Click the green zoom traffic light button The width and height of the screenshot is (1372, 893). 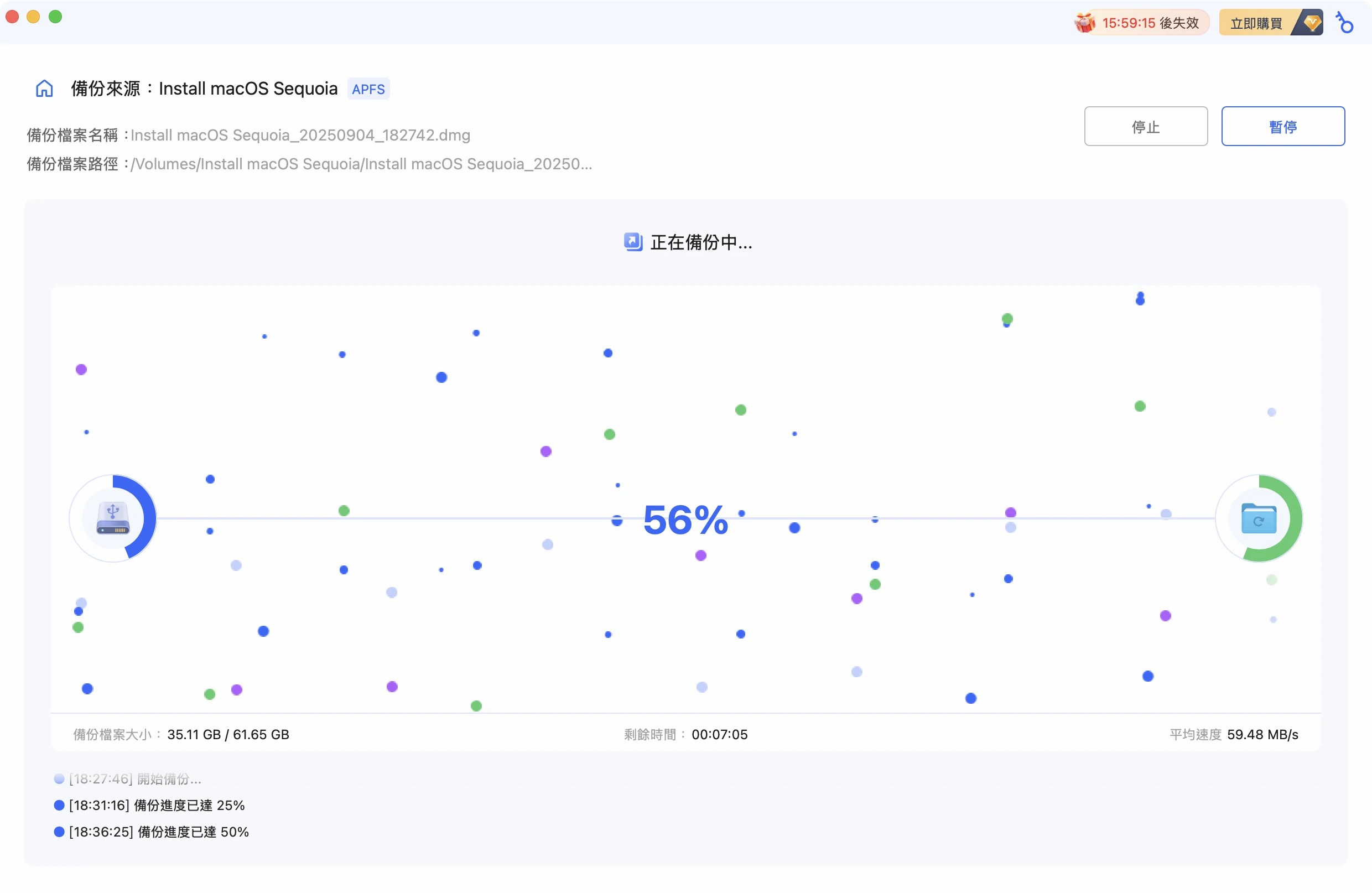[x=55, y=17]
